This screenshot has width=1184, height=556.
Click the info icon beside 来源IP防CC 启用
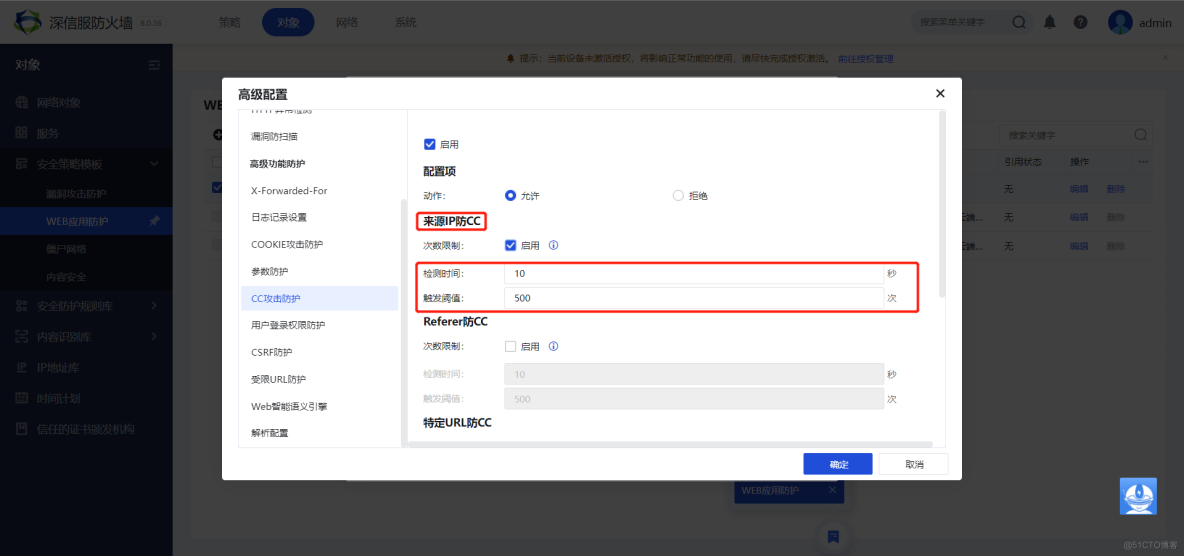[553, 245]
